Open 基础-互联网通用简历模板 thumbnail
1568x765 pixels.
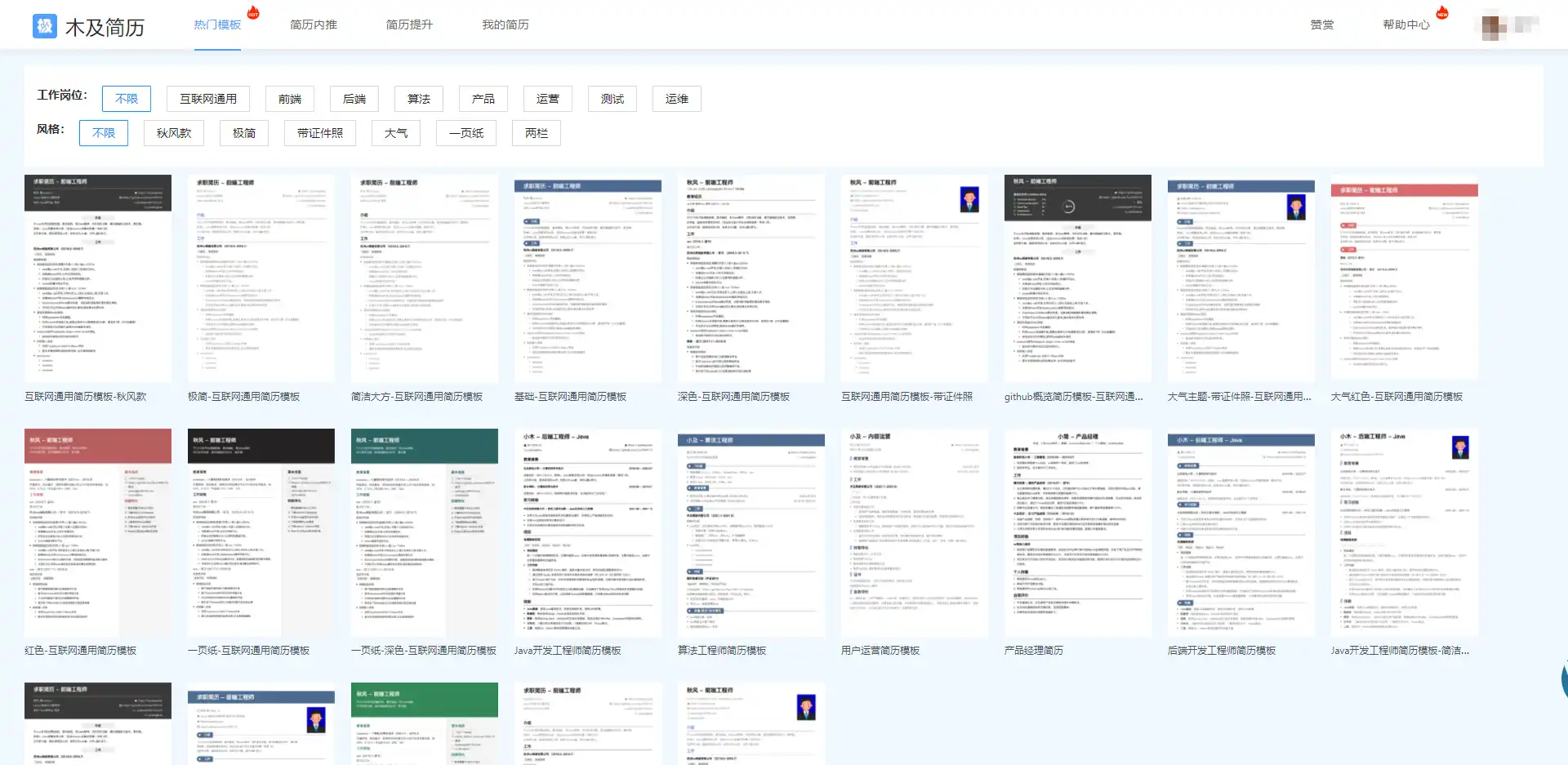[588, 278]
